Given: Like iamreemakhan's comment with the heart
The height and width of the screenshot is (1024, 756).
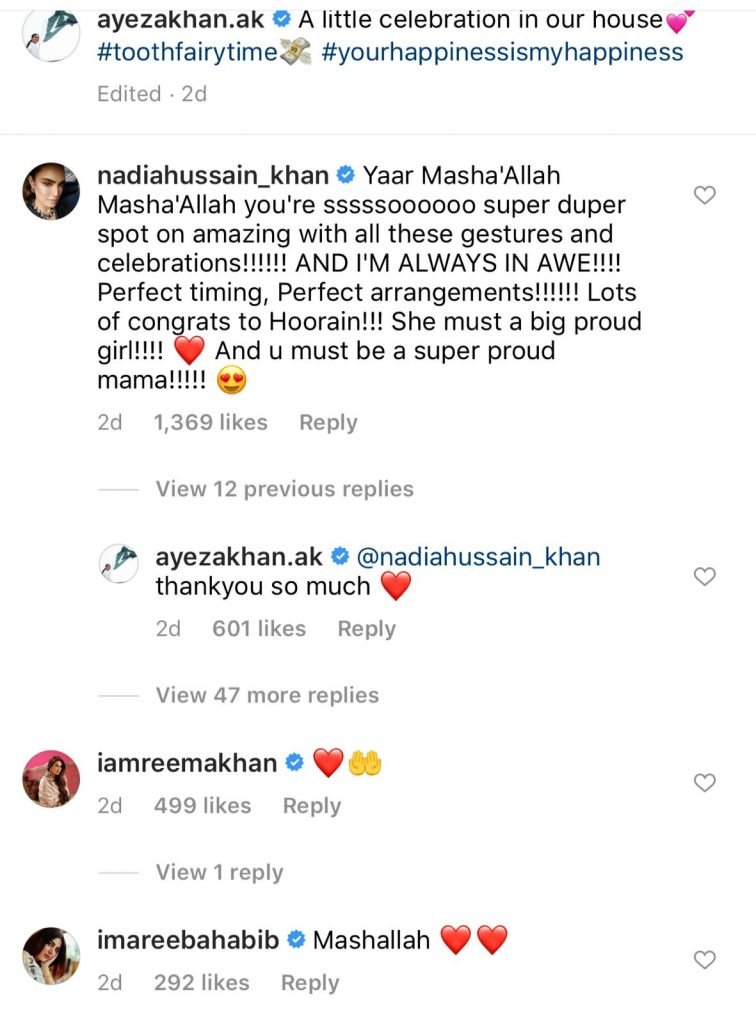Looking at the screenshot, I should tap(704, 783).
